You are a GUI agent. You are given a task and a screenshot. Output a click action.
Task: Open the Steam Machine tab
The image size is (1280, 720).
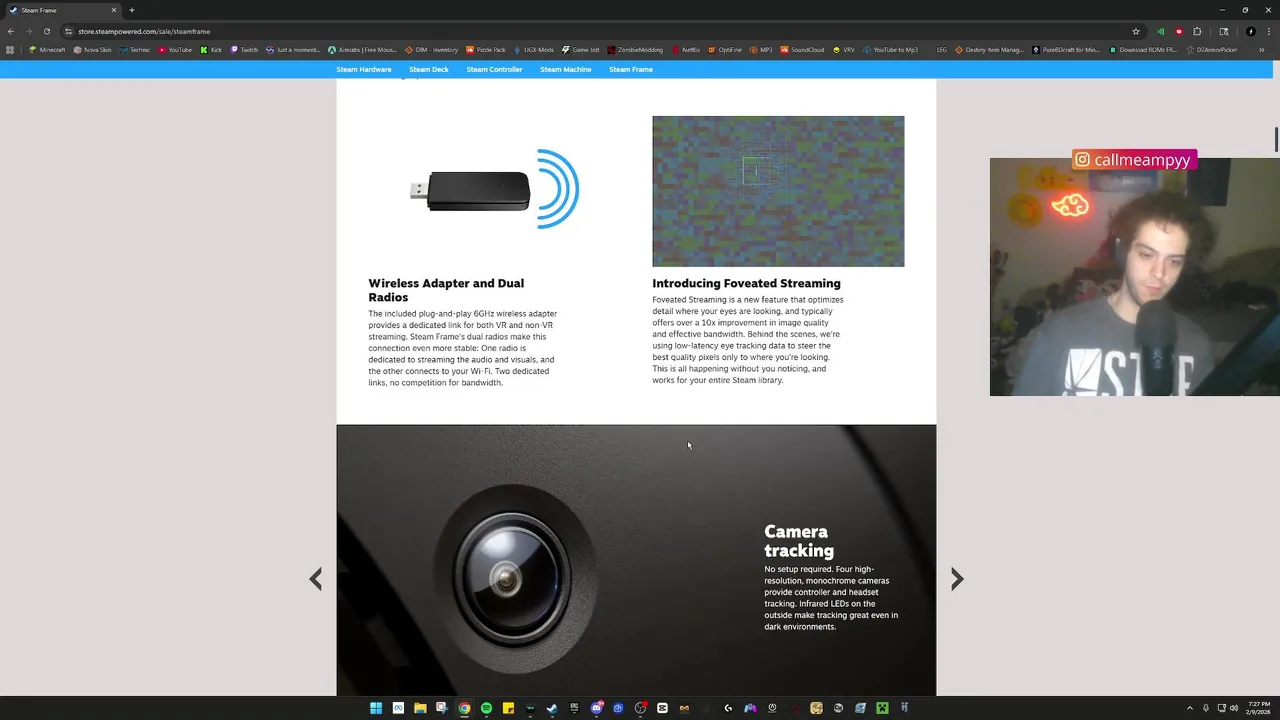tap(565, 70)
